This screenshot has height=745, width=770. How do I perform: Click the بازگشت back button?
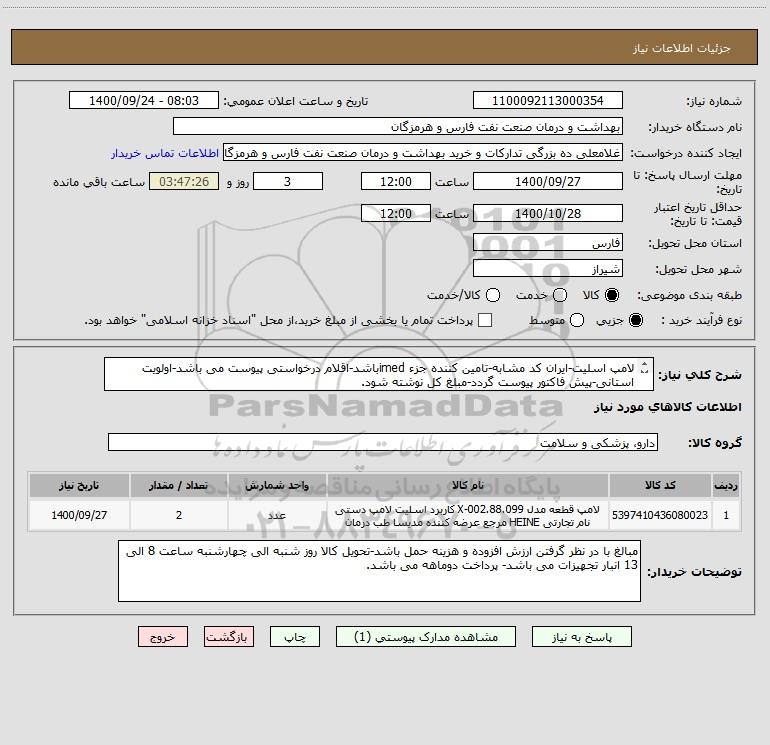coord(229,637)
